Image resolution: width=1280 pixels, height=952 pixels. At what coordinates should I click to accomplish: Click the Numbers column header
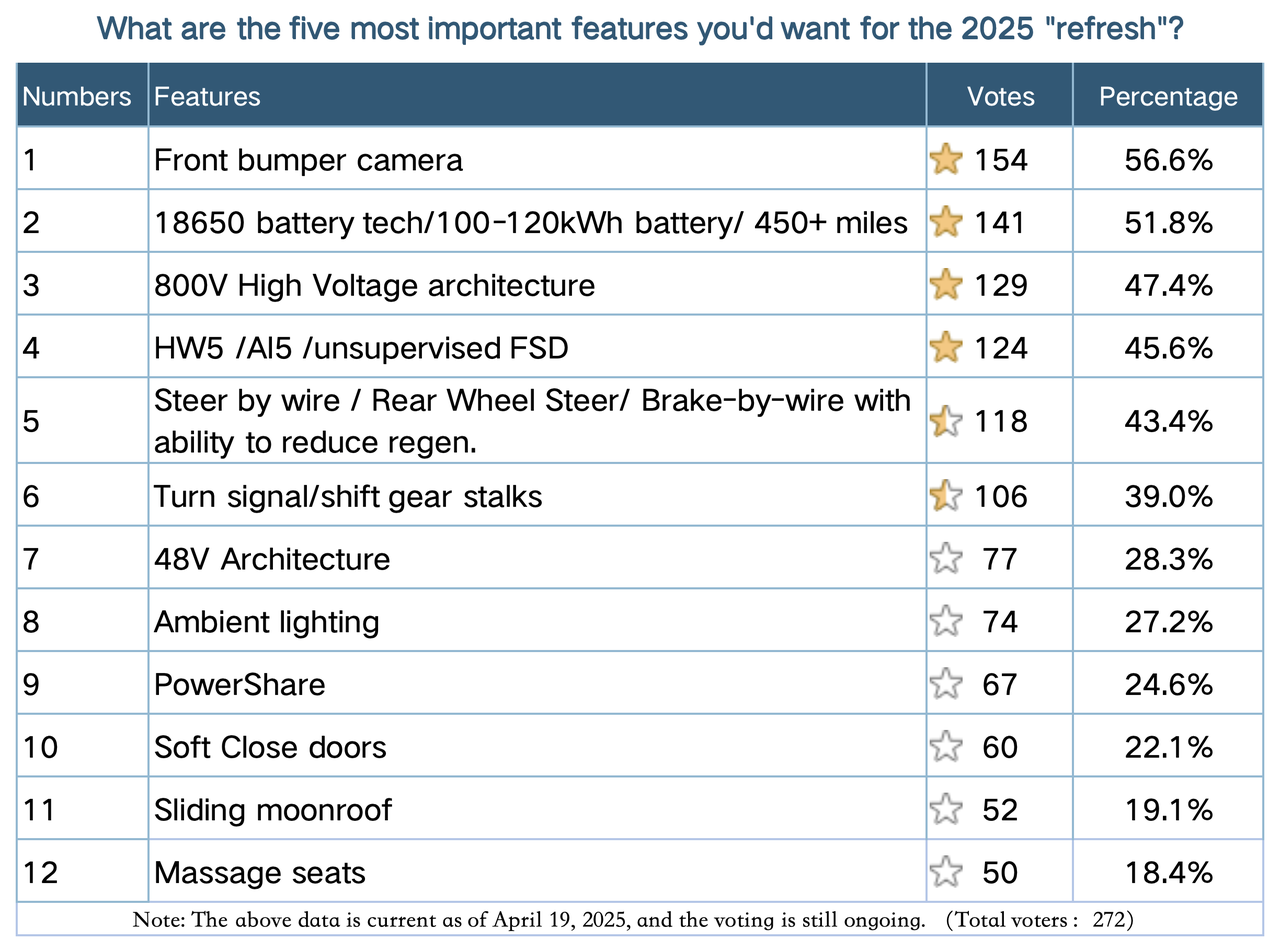tap(77, 96)
